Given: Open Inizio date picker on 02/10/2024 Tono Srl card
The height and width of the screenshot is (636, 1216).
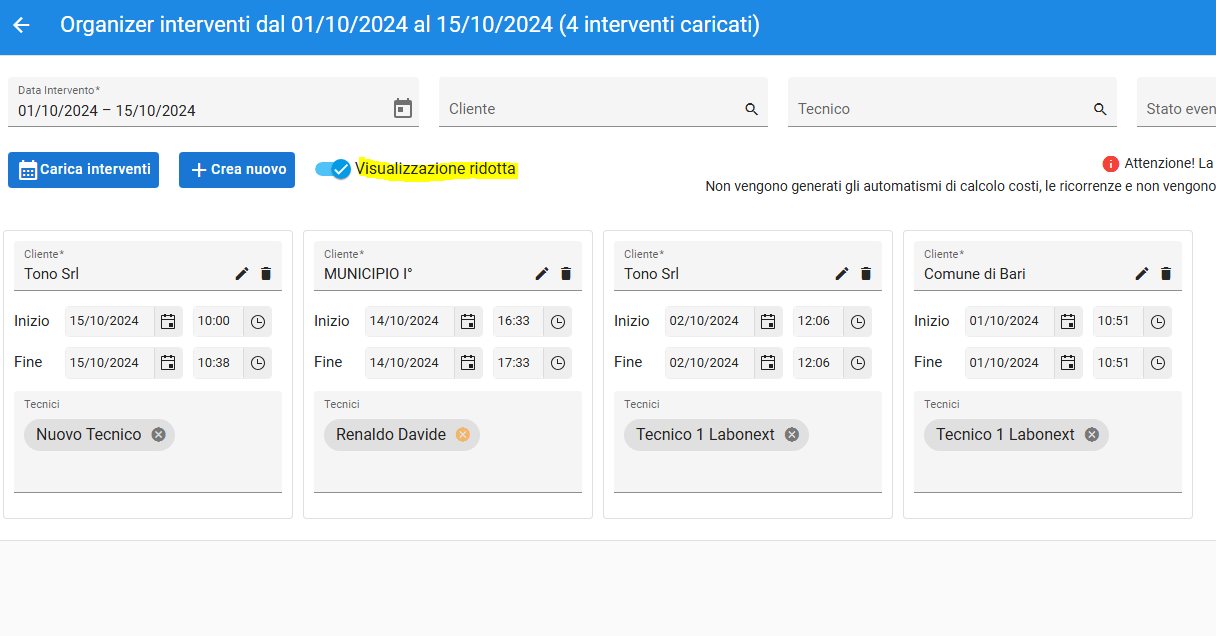Looking at the screenshot, I should tap(768, 321).
